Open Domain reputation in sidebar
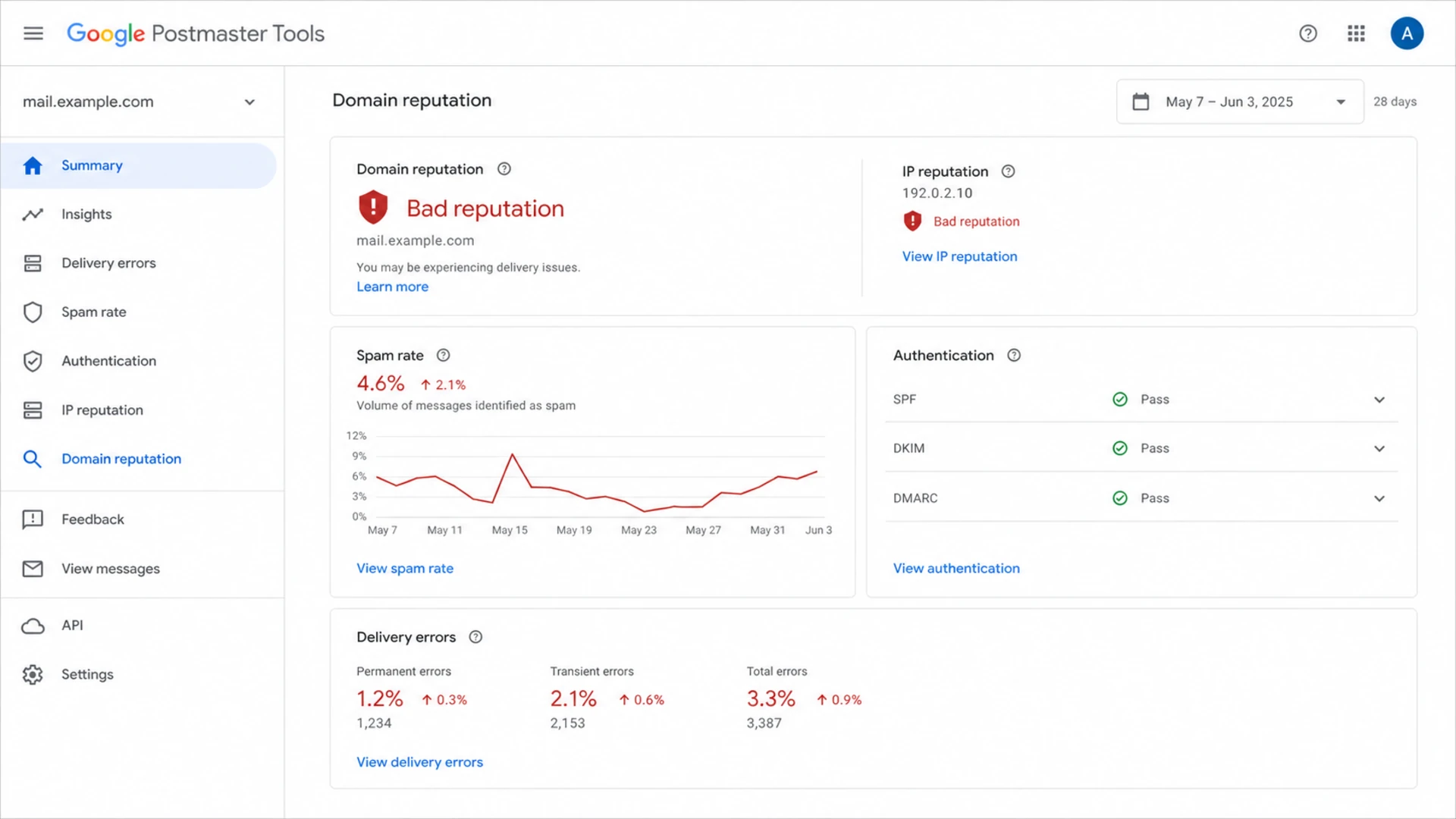Image resolution: width=1456 pixels, height=819 pixels. click(x=121, y=459)
